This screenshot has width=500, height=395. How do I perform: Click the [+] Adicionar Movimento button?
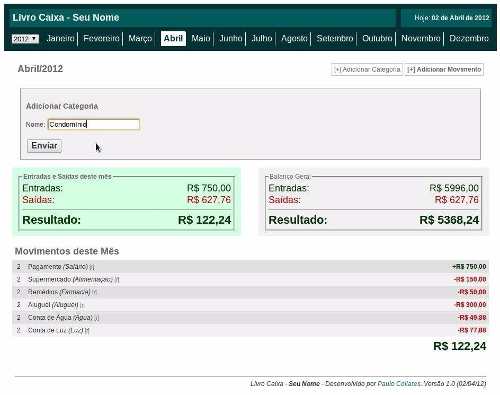(444, 69)
